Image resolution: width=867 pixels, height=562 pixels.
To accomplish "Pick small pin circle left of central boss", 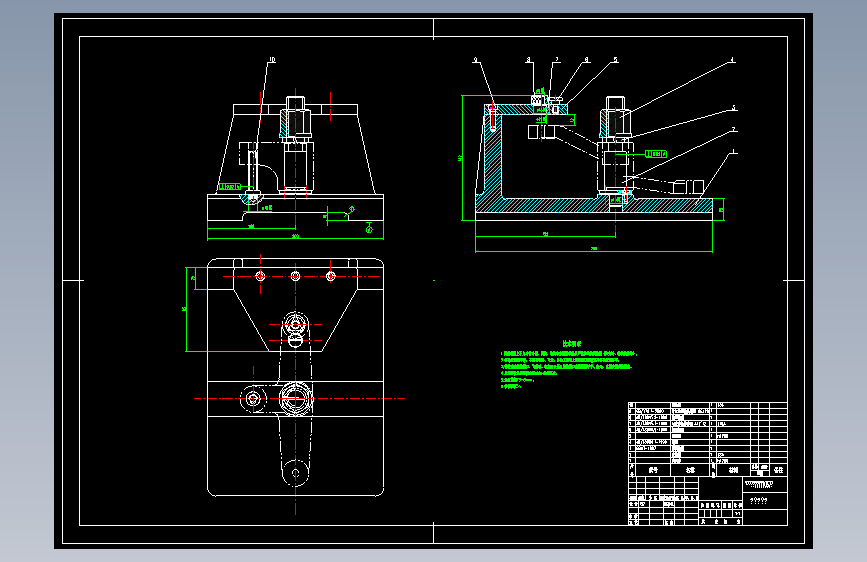I will pyautogui.click(x=253, y=398).
